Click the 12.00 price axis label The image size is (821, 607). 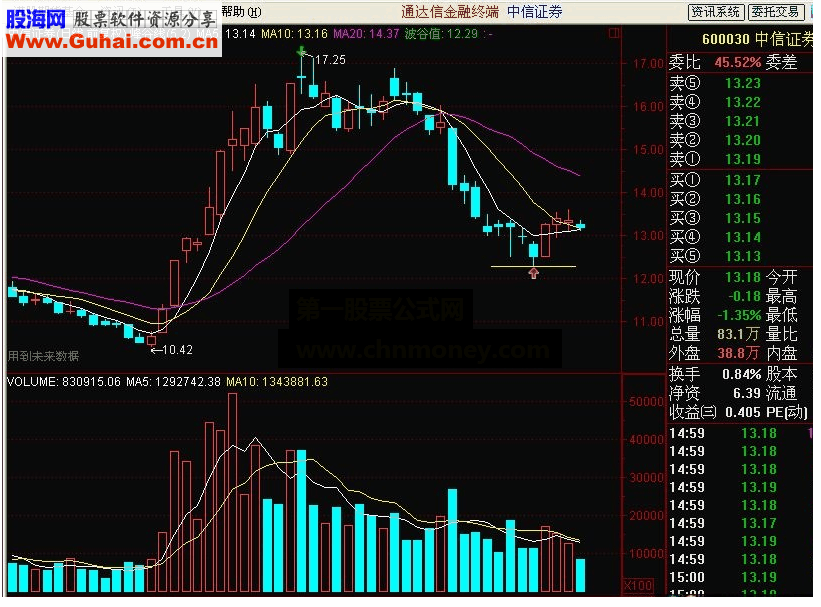tap(648, 279)
